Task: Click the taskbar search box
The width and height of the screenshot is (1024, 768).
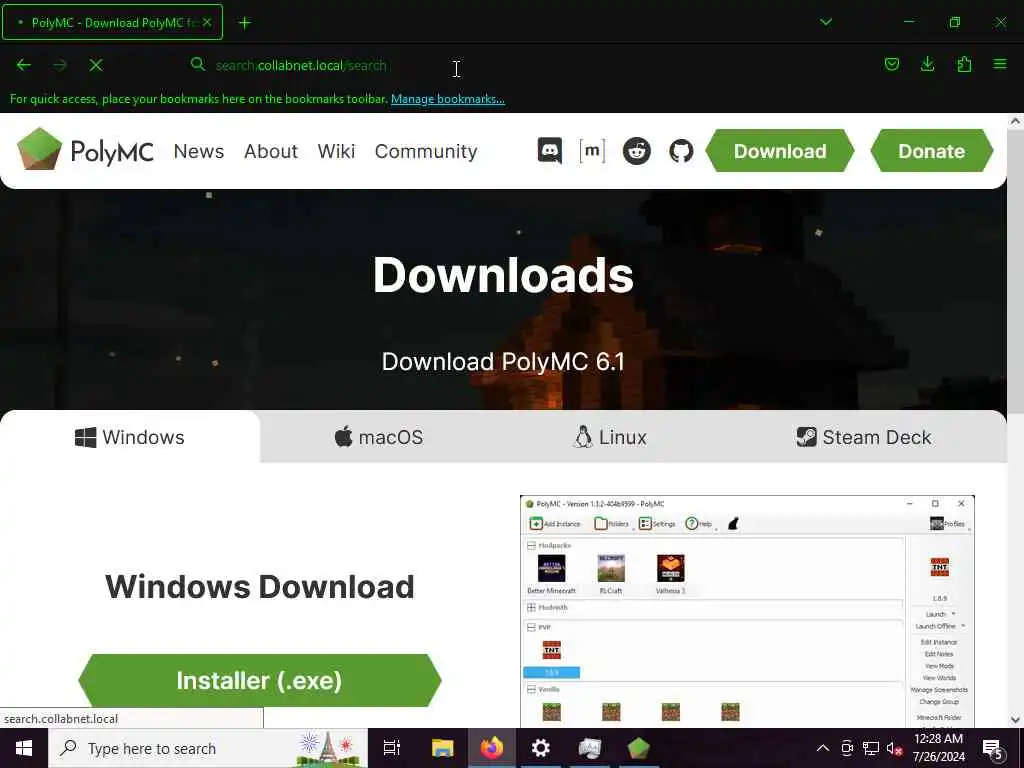Action: pos(208,748)
